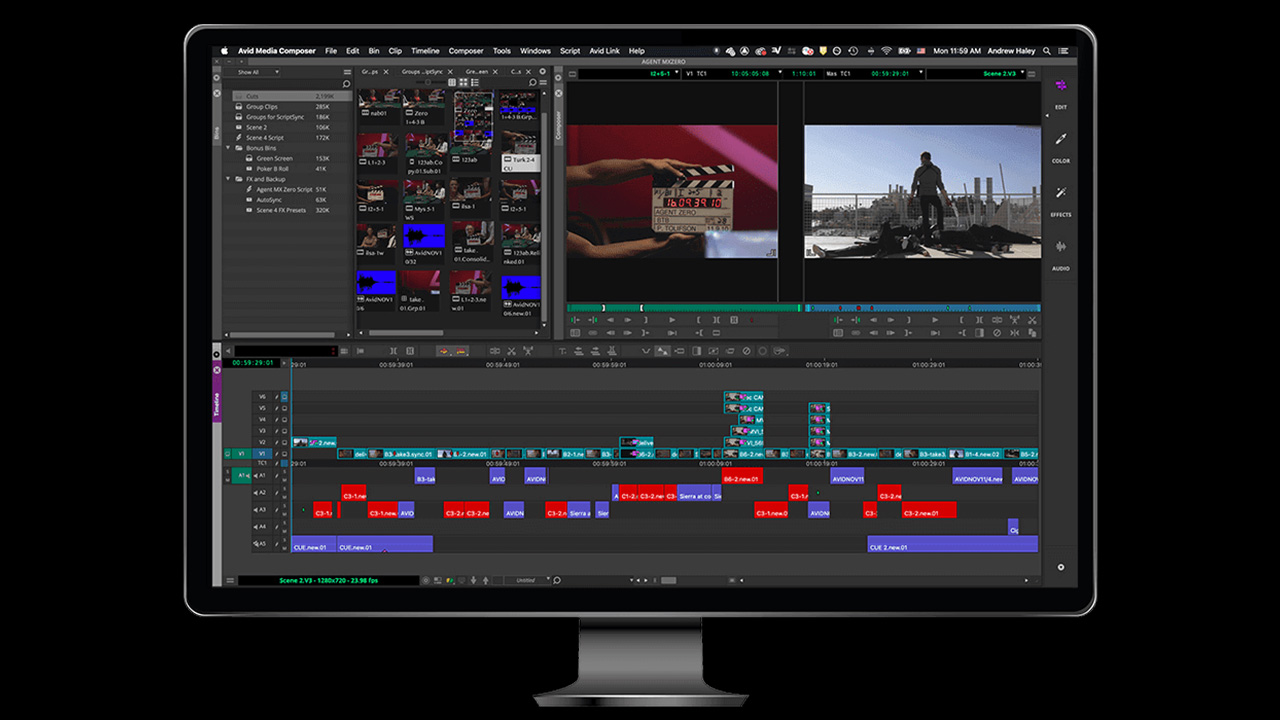This screenshot has height=720, width=1280.
Task: Toggle record track A5 selector
Action: [263, 544]
